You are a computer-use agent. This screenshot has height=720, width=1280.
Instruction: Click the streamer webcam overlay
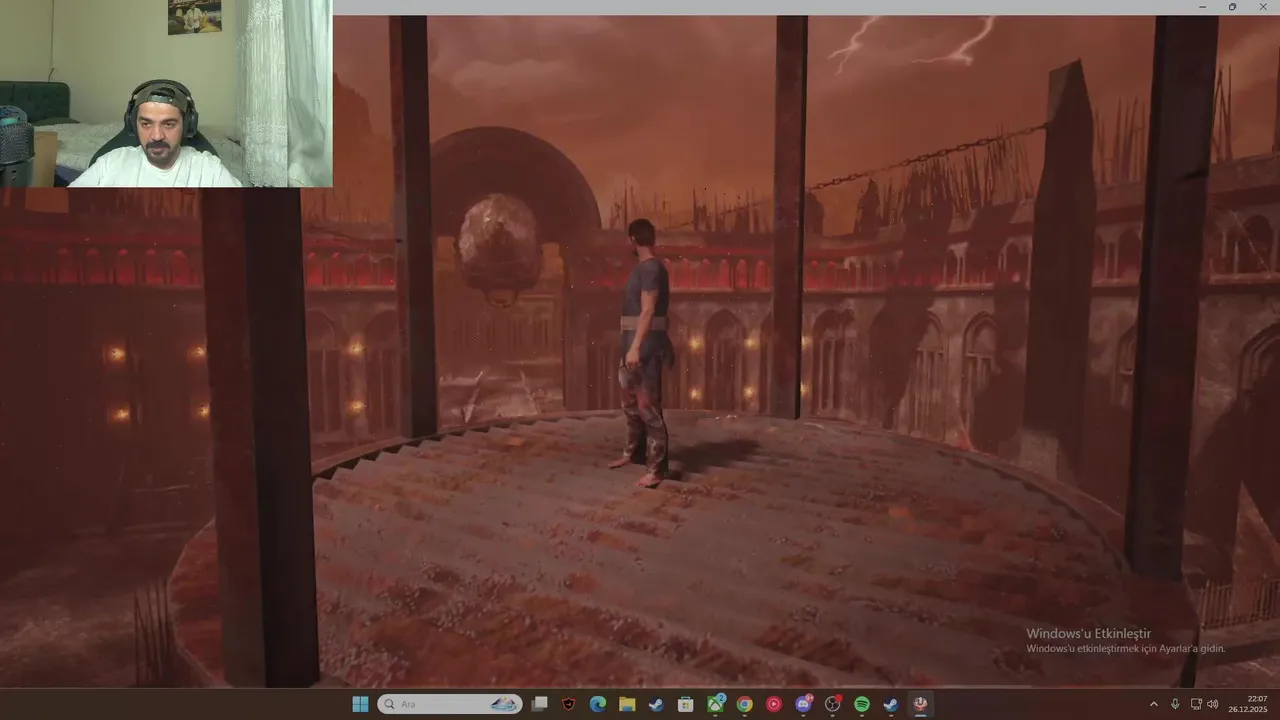click(166, 93)
